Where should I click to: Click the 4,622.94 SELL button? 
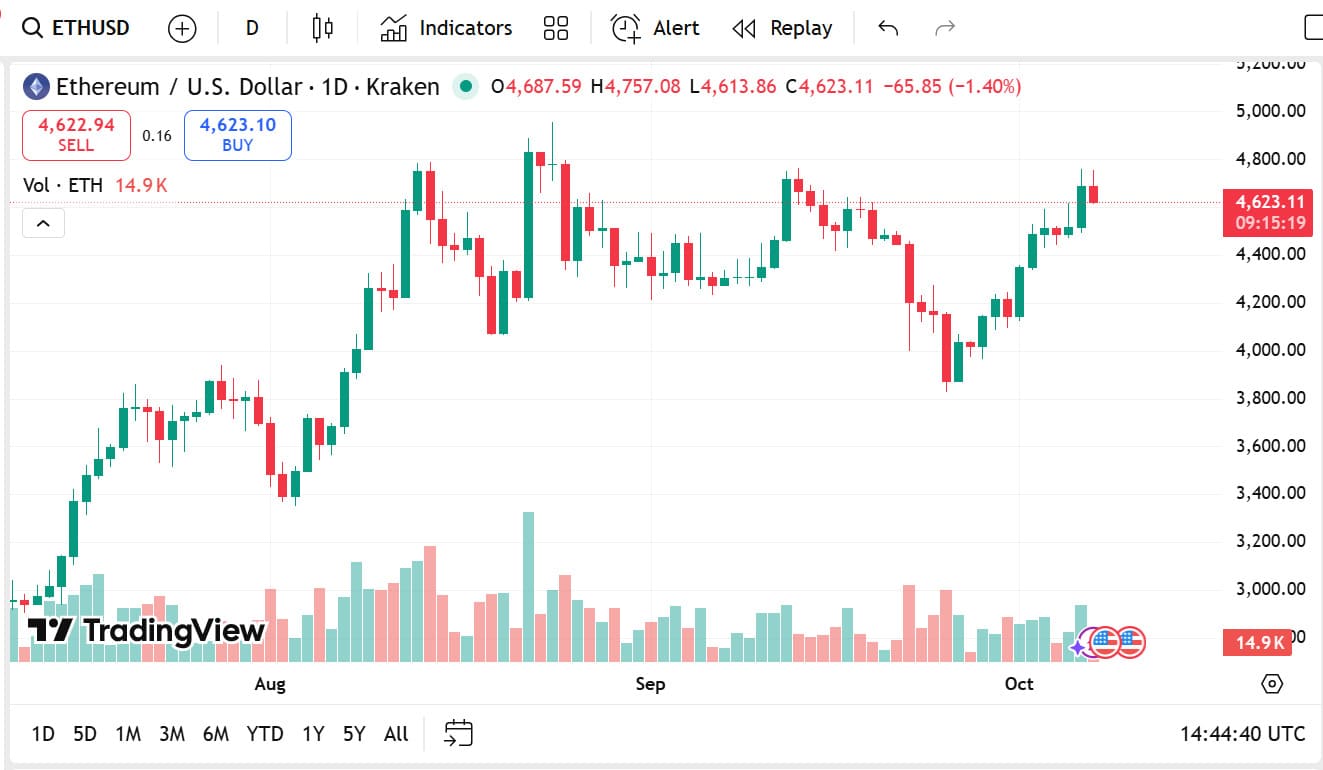76,135
